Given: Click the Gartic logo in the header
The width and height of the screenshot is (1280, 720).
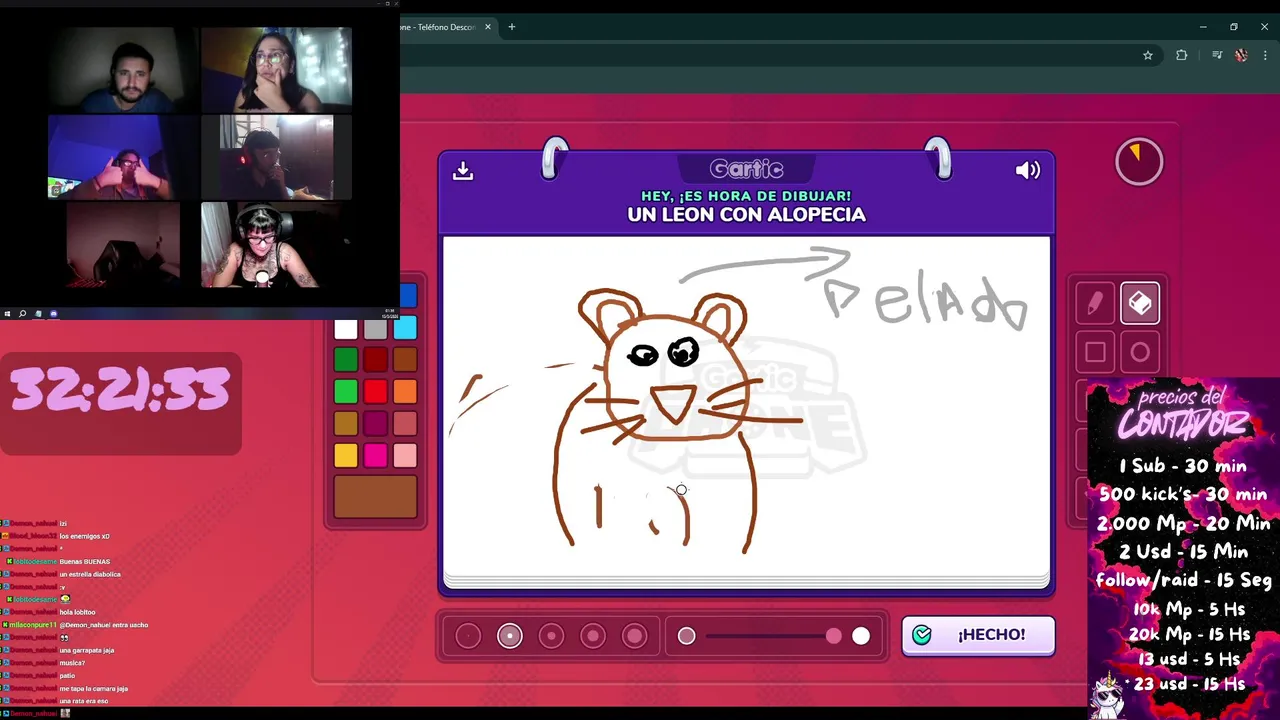Looking at the screenshot, I should (x=746, y=169).
